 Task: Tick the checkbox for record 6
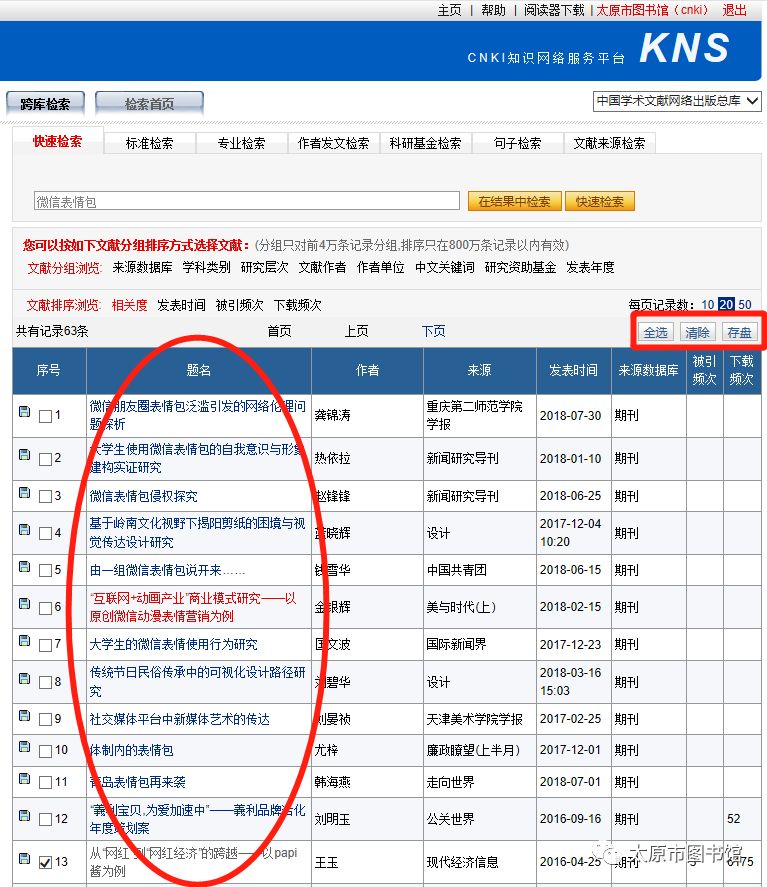45,608
